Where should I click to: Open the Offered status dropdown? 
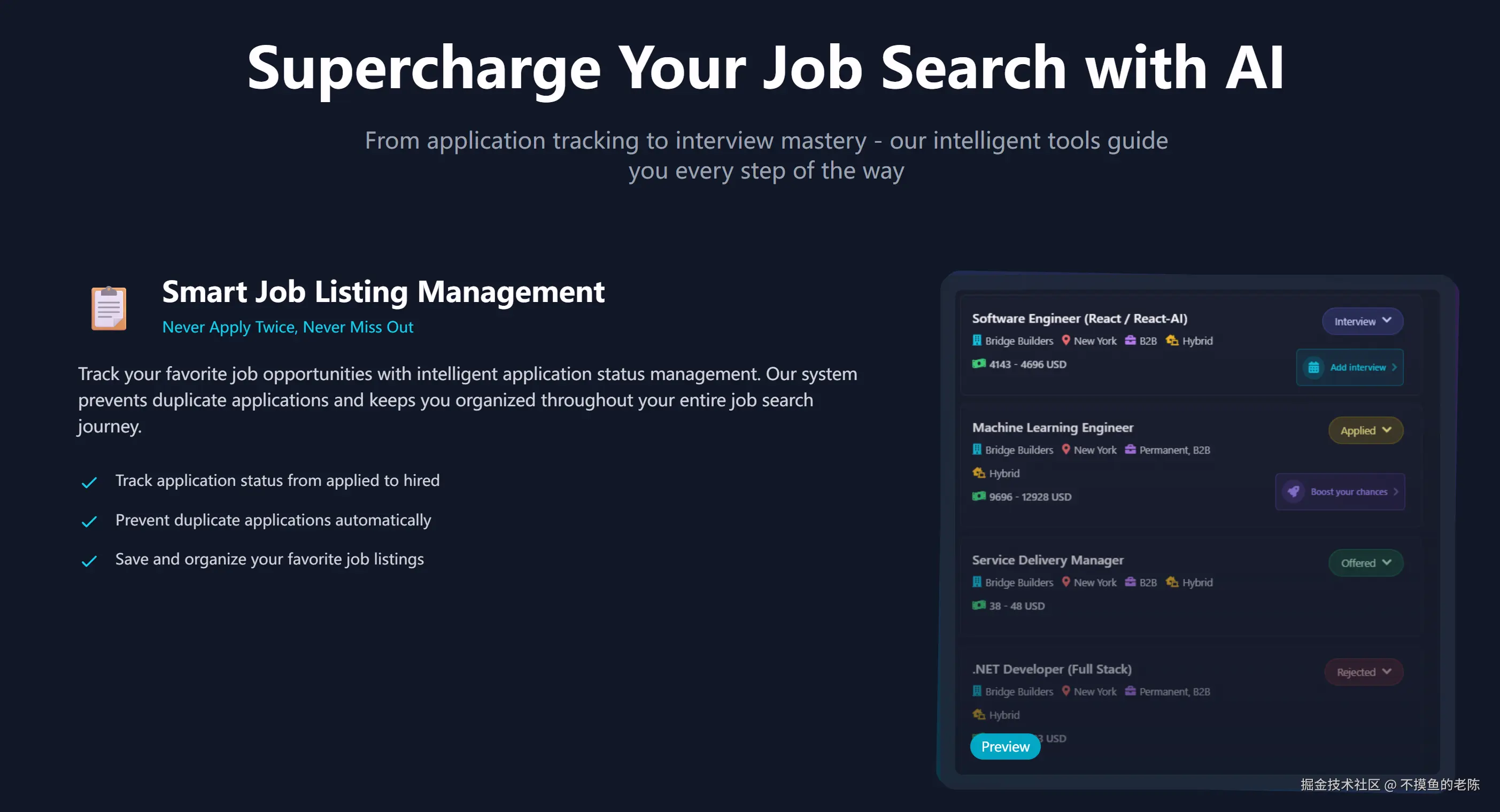coord(1365,563)
